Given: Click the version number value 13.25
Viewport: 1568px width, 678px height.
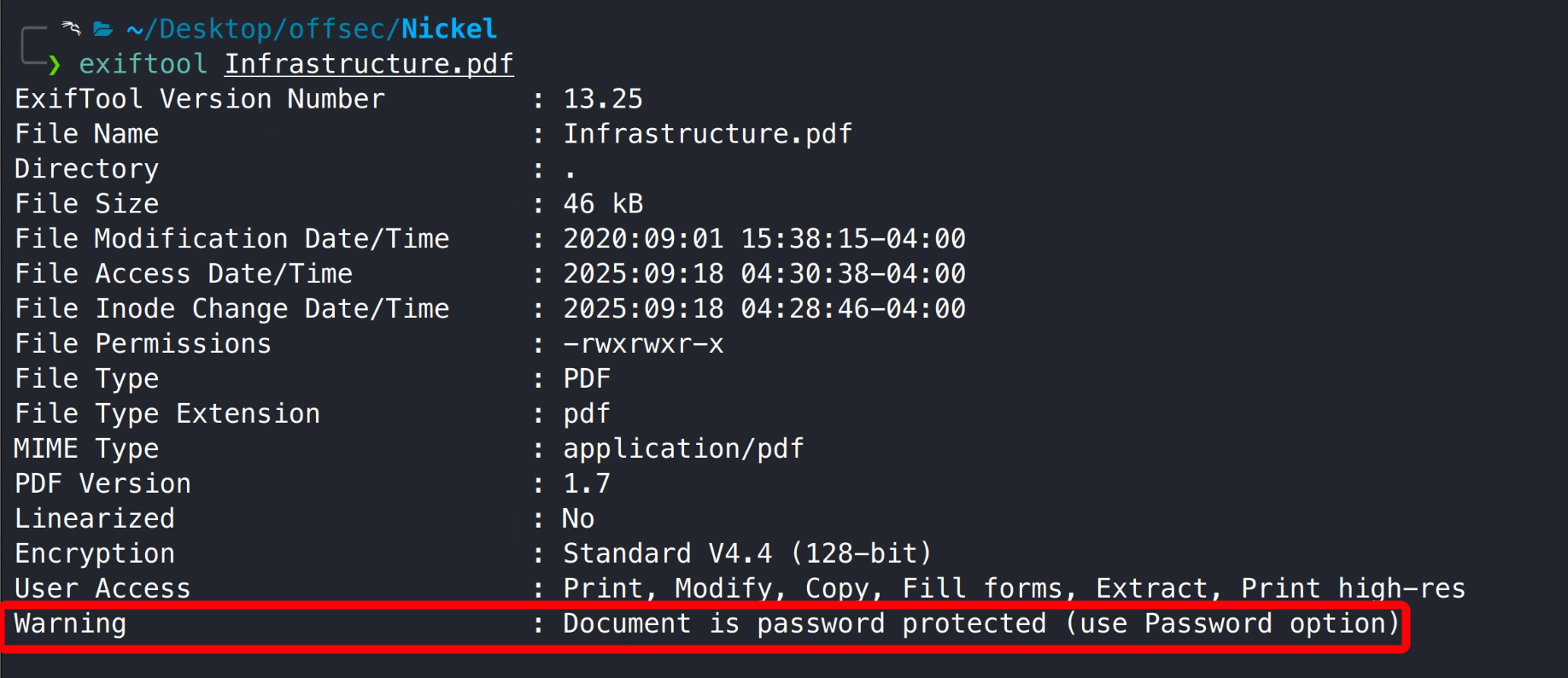Looking at the screenshot, I should tap(603, 99).
